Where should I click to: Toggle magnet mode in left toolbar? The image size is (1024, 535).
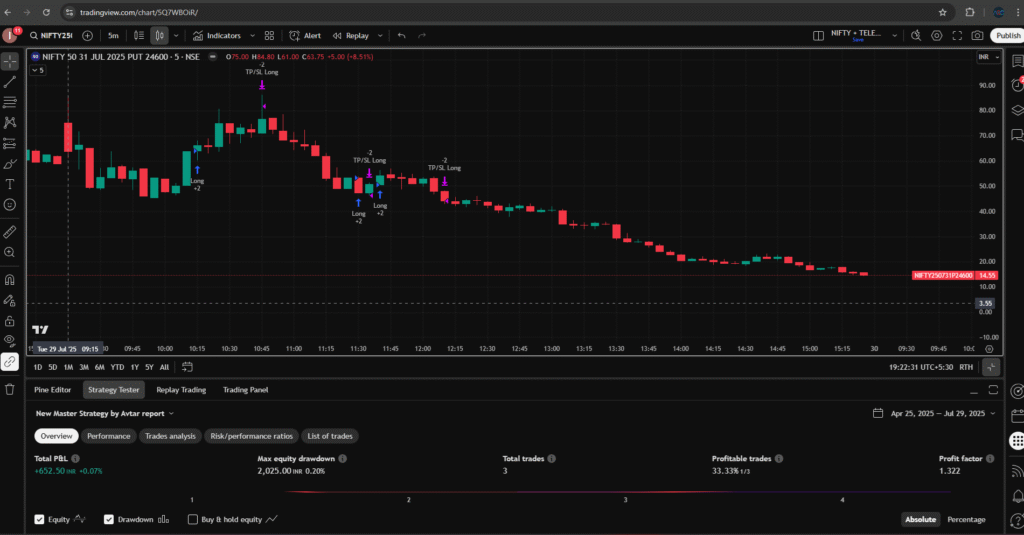10,280
